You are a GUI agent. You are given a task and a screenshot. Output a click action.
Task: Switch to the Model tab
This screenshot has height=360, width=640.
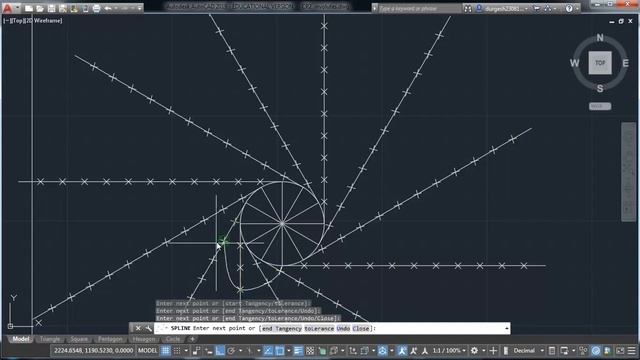pos(20,339)
